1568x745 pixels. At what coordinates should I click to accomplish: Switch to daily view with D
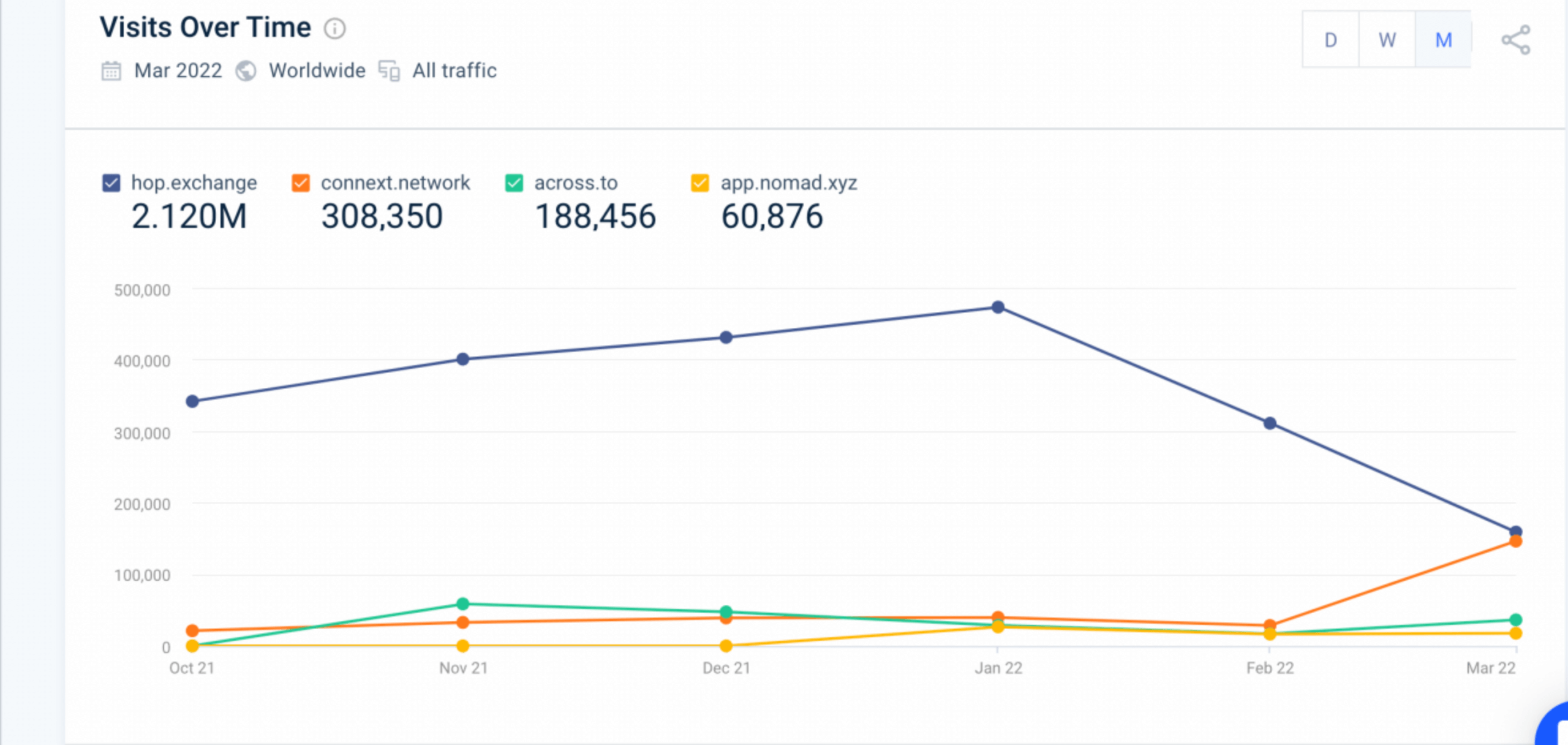pos(1331,40)
